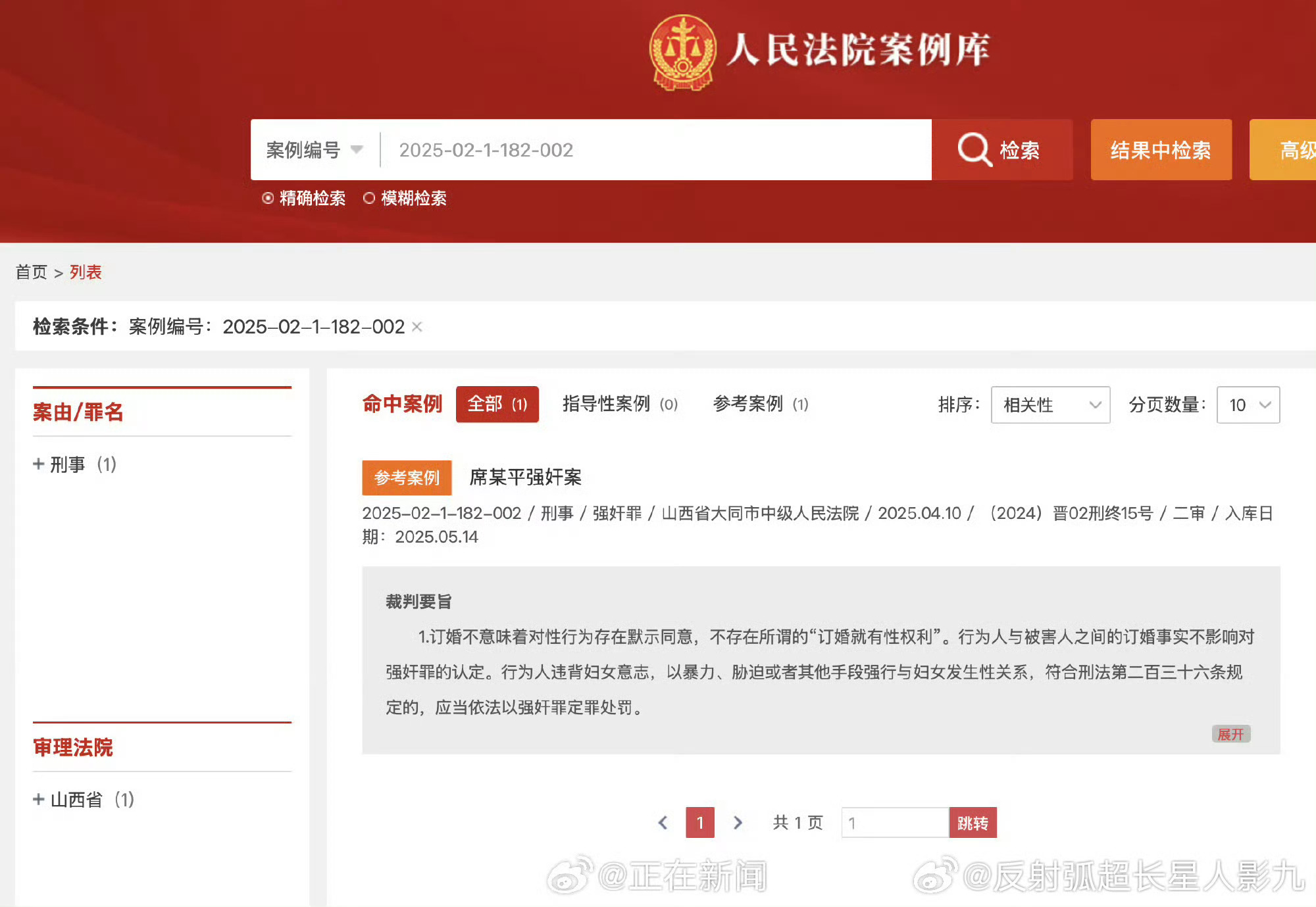
Task: Click the People's Court emblem logo
Action: click(x=682, y=52)
